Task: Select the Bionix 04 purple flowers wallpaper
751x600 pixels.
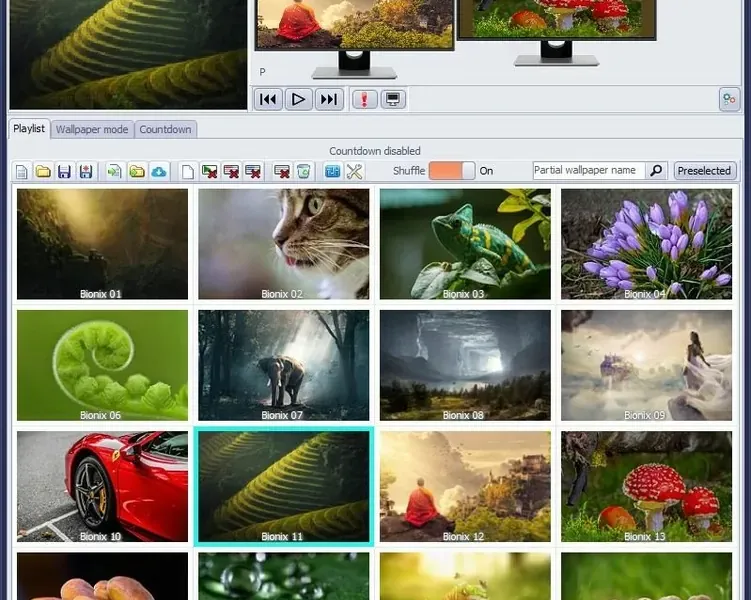Action: (647, 244)
